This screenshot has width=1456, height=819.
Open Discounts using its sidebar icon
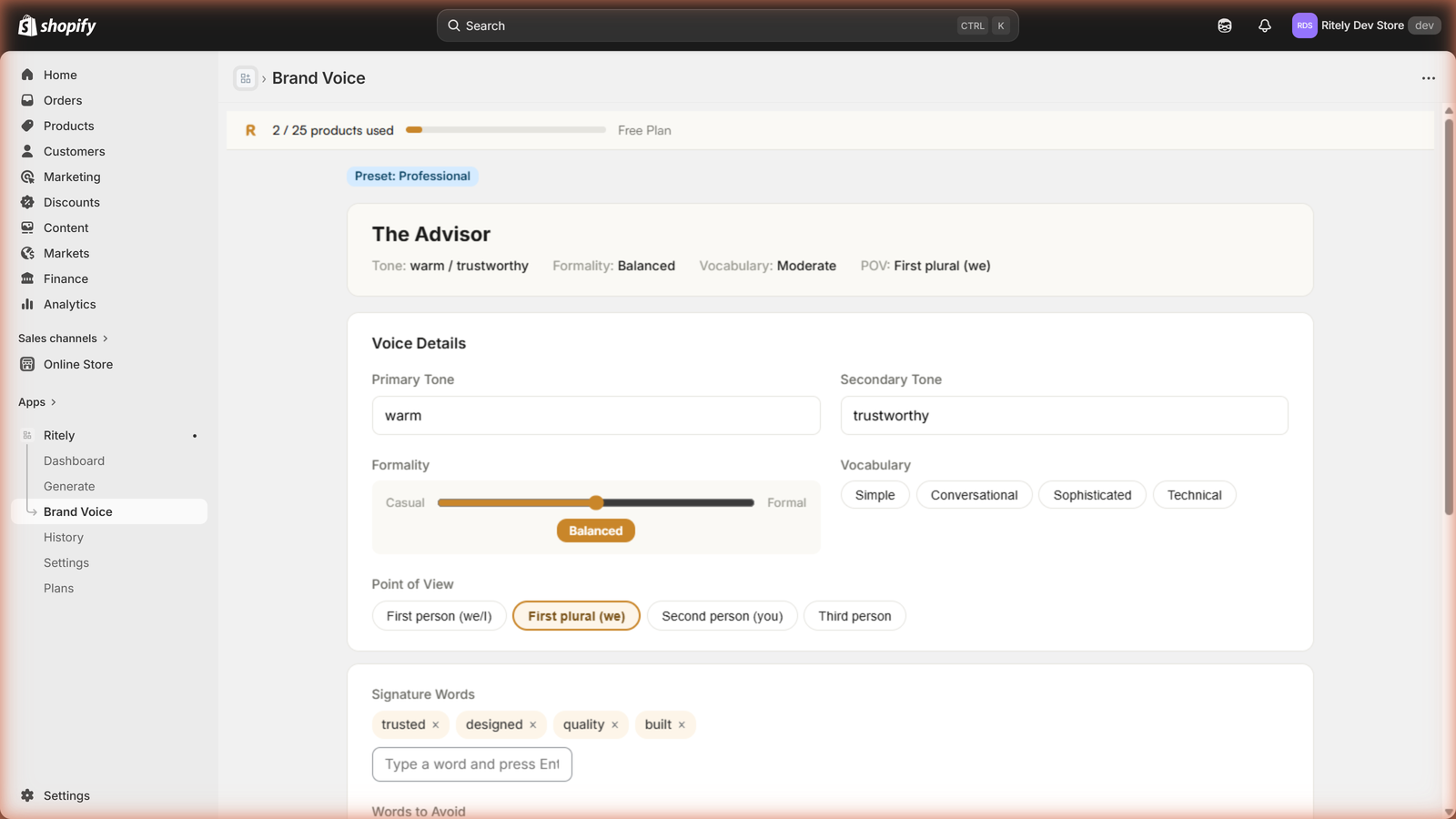28,202
